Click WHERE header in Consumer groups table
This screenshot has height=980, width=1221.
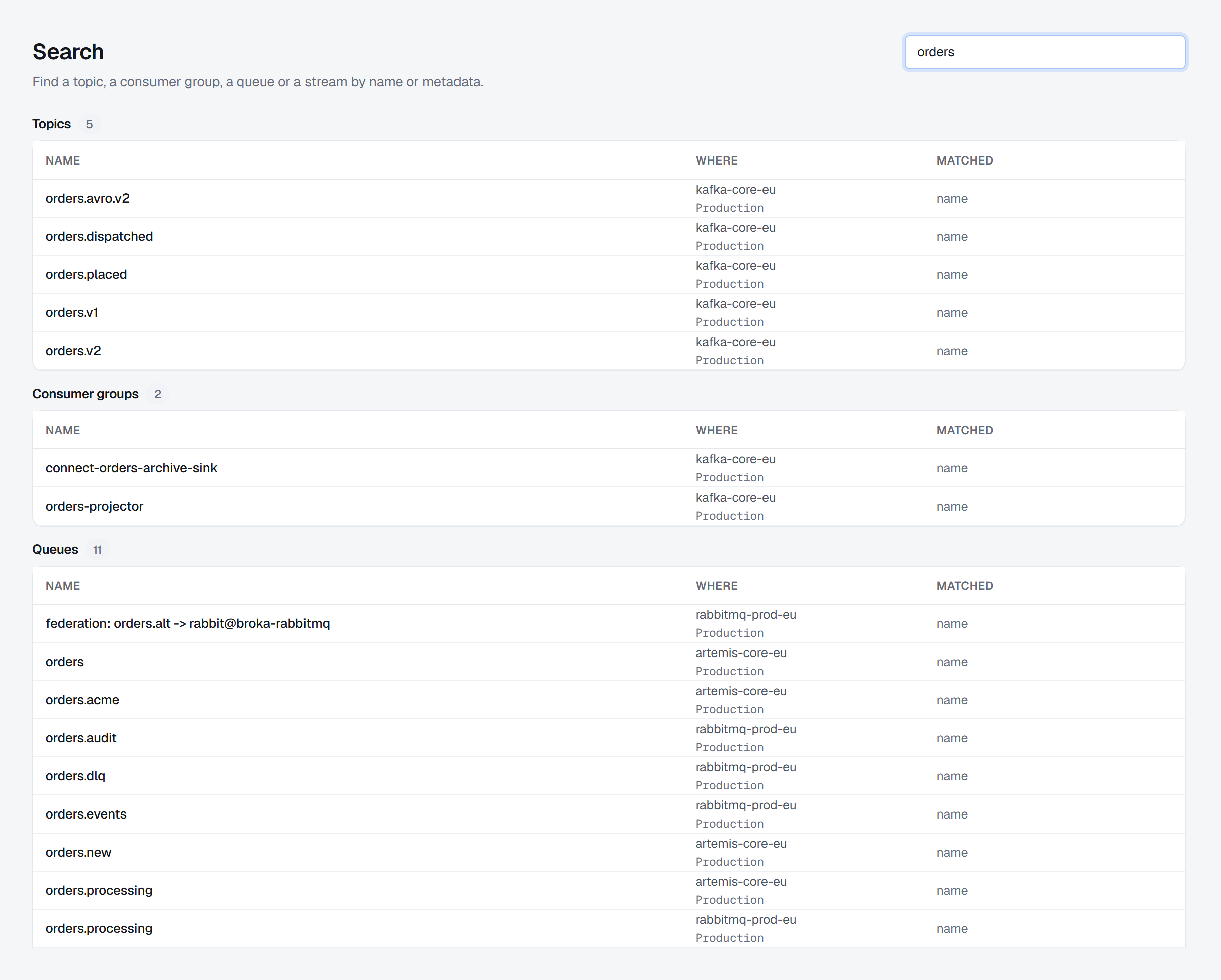click(x=716, y=430)
